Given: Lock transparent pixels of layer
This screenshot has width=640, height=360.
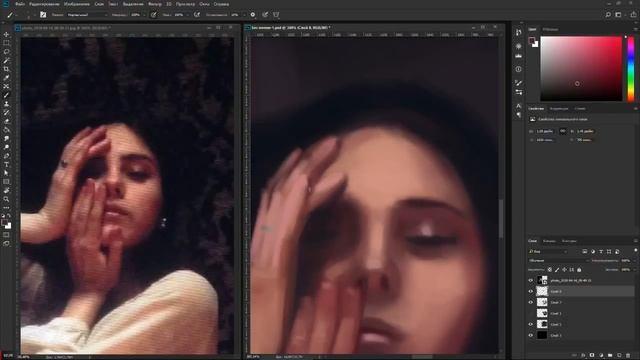Looking at the screenshot, I should 550,269.
